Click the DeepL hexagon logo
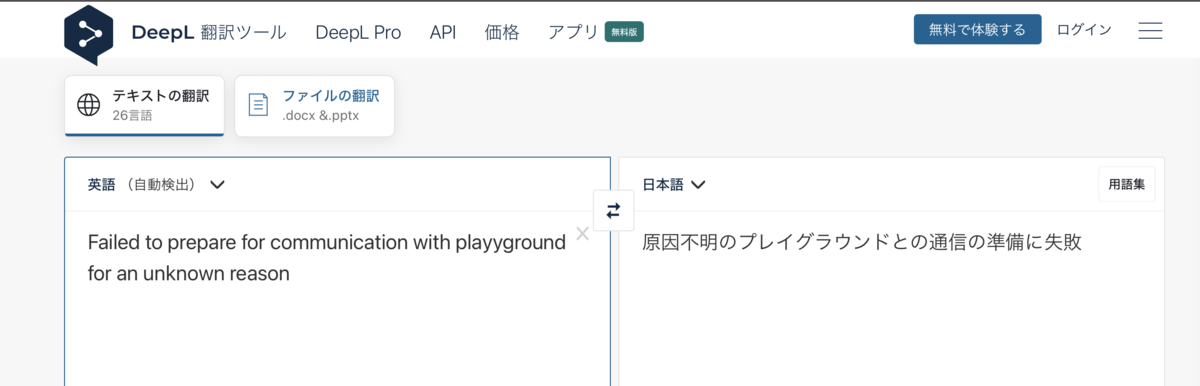The height and width of the screenshot is (386, 1200). pyautogui.click(x=89, y=34)
